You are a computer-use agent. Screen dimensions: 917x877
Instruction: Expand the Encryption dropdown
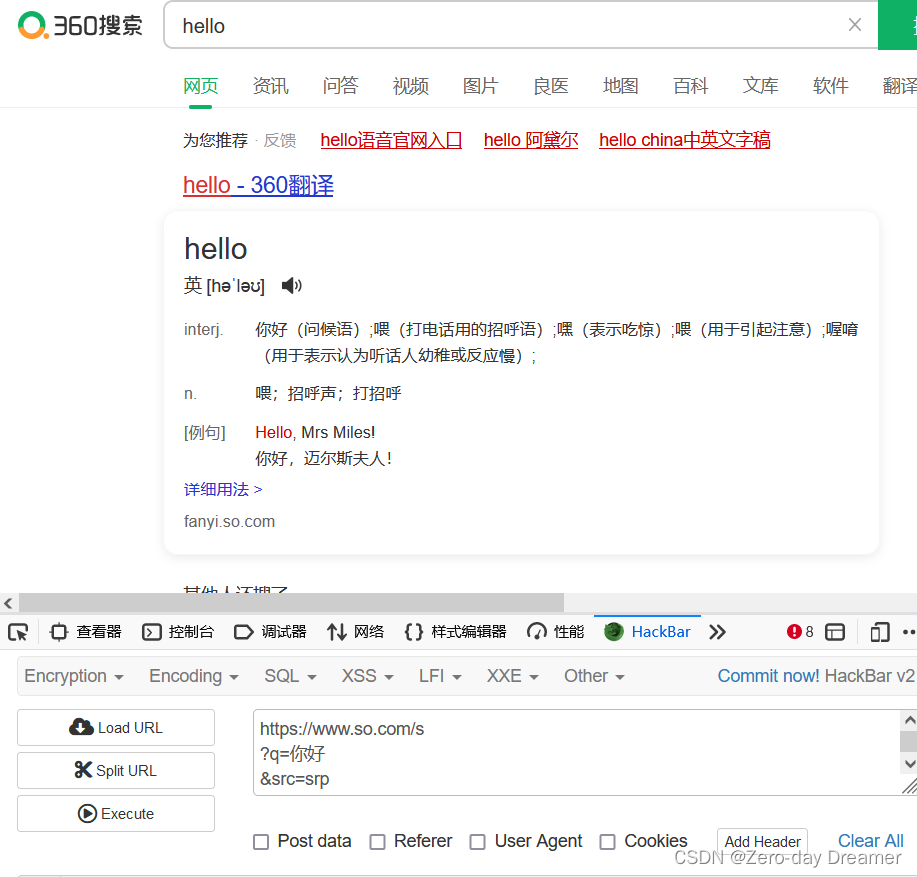[x=74, y=676]
